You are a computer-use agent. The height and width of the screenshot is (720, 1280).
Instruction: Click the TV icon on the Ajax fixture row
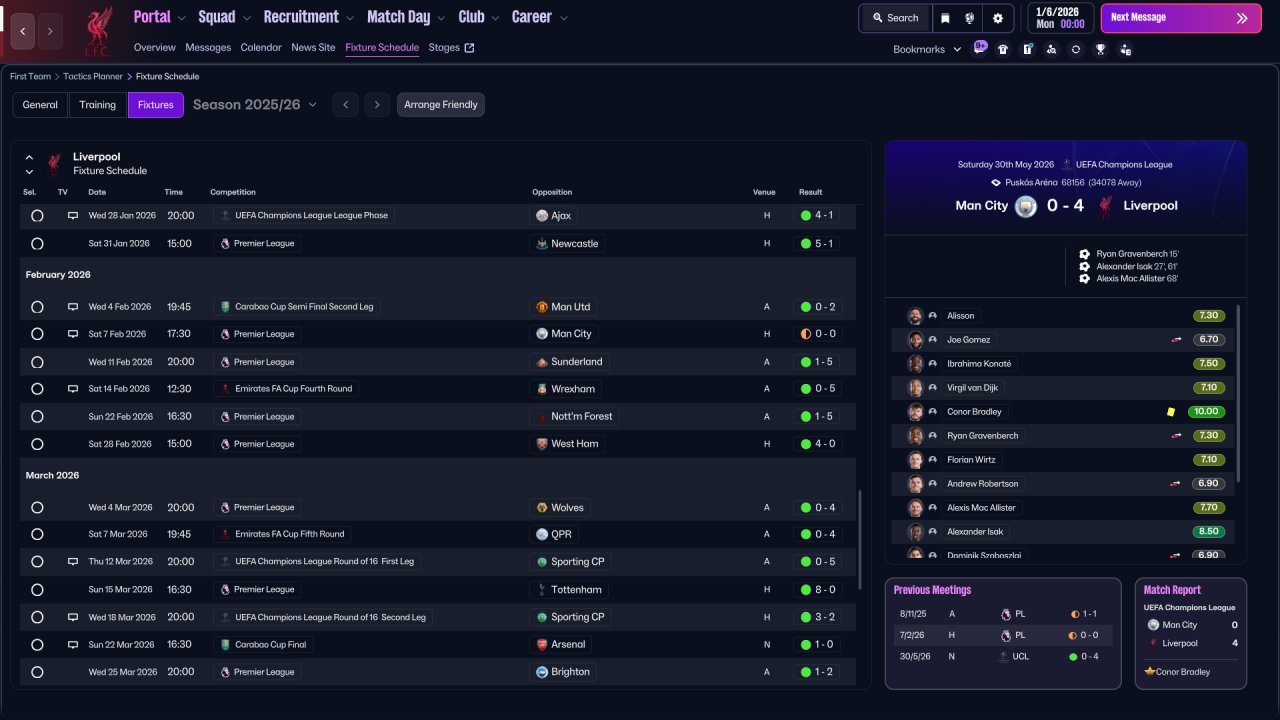point(73,215)
